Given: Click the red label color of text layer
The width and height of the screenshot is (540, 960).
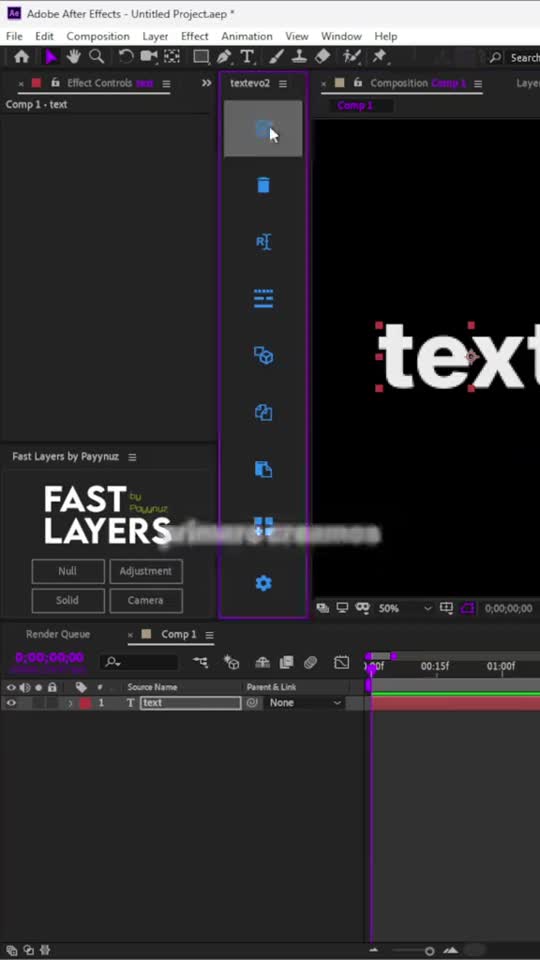Looking at the screenshot, I should [x=85, y=703].
